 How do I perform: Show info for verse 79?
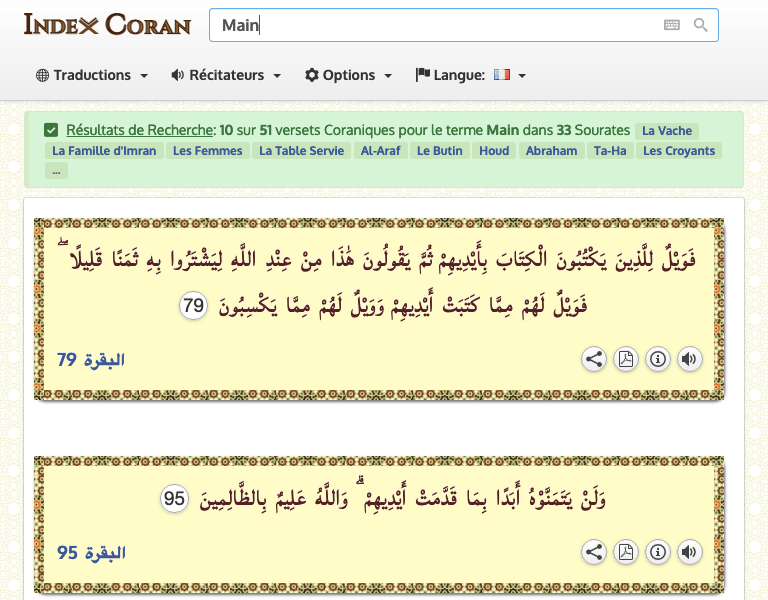pos(658,360)
